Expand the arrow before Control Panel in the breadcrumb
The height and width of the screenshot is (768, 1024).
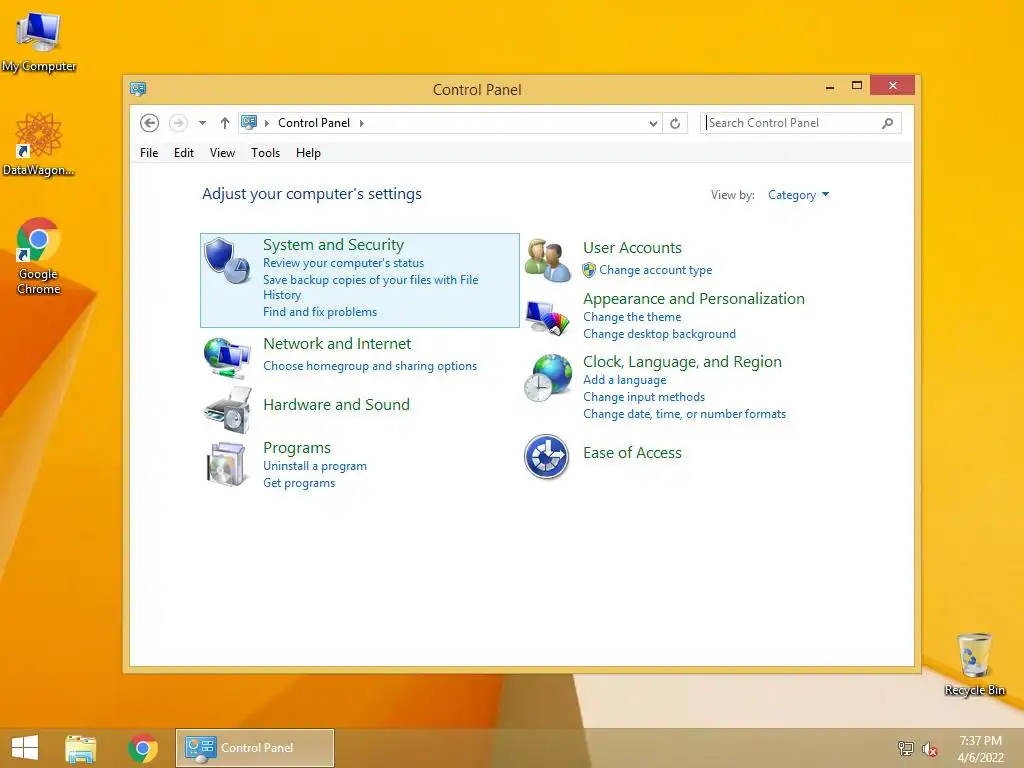(266, 123)
